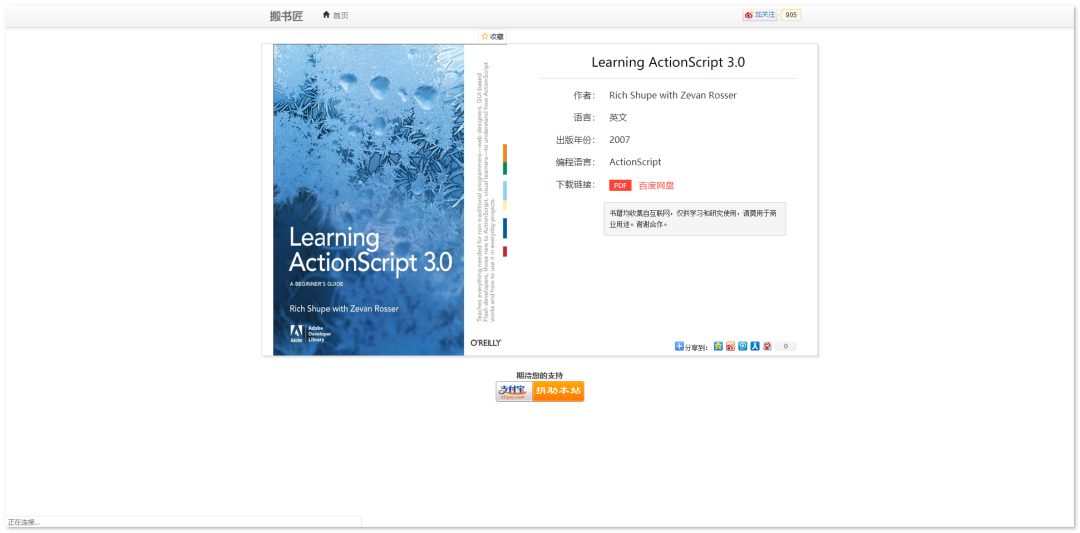The image size is (1080, 533).
Task: Click the home icon in top bar
Action: tap(326, 15)
